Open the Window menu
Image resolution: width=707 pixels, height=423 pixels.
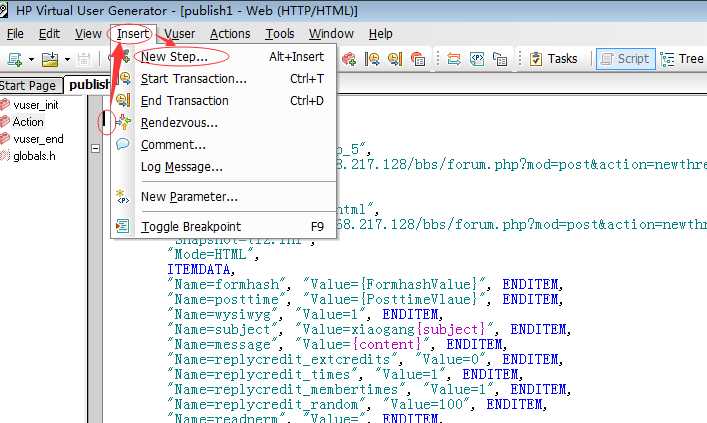coord(331,34)
